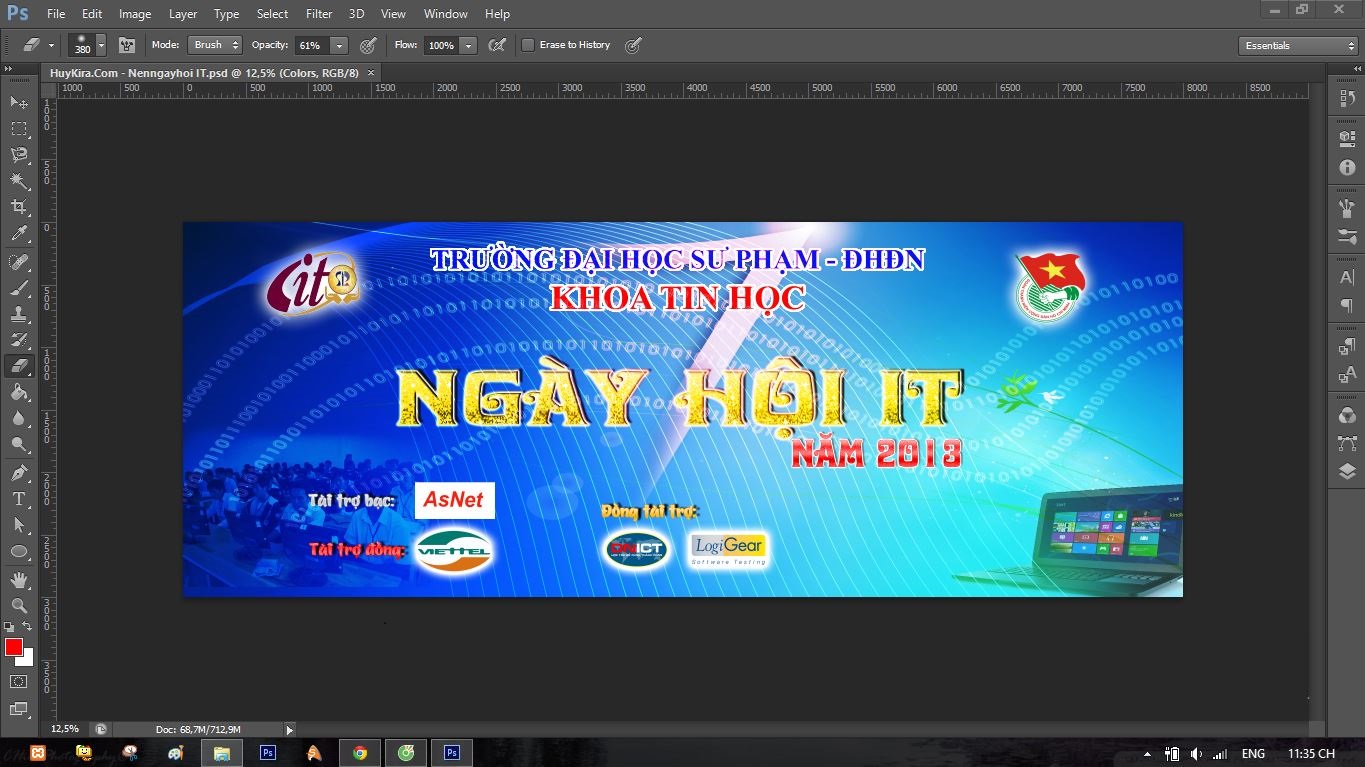Open the Flow slider dropdown arrow

[x=468, y=45]
